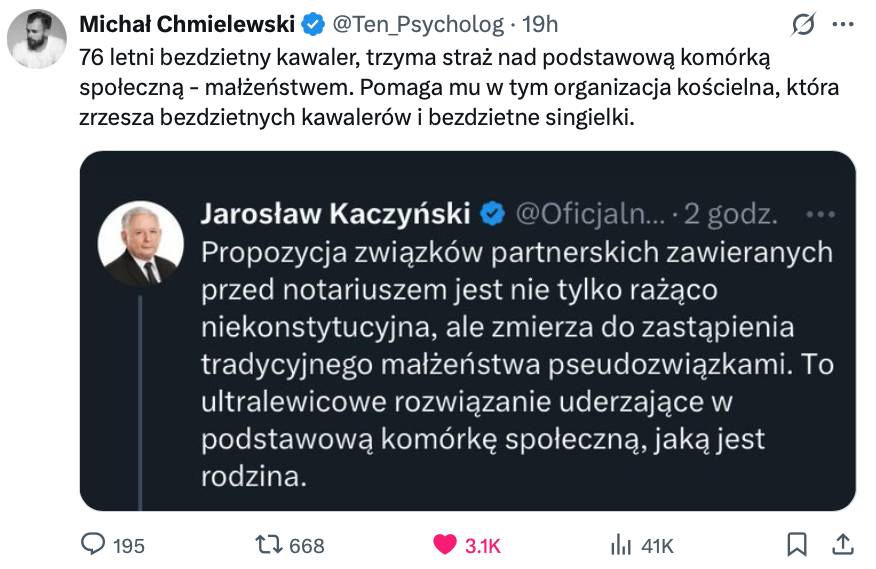876x569 pixels.
Task: Click the reply speech bubble icon
Action: tap(93, 544)
